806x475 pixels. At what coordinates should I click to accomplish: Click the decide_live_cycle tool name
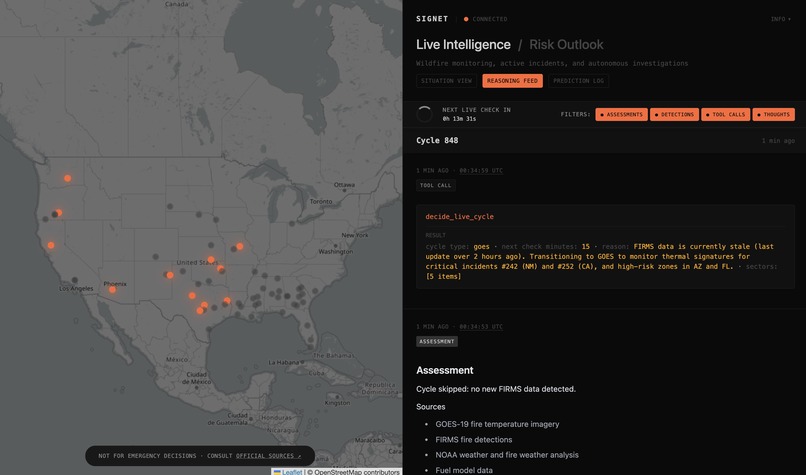pyautogui.click(x=459, y=216)
